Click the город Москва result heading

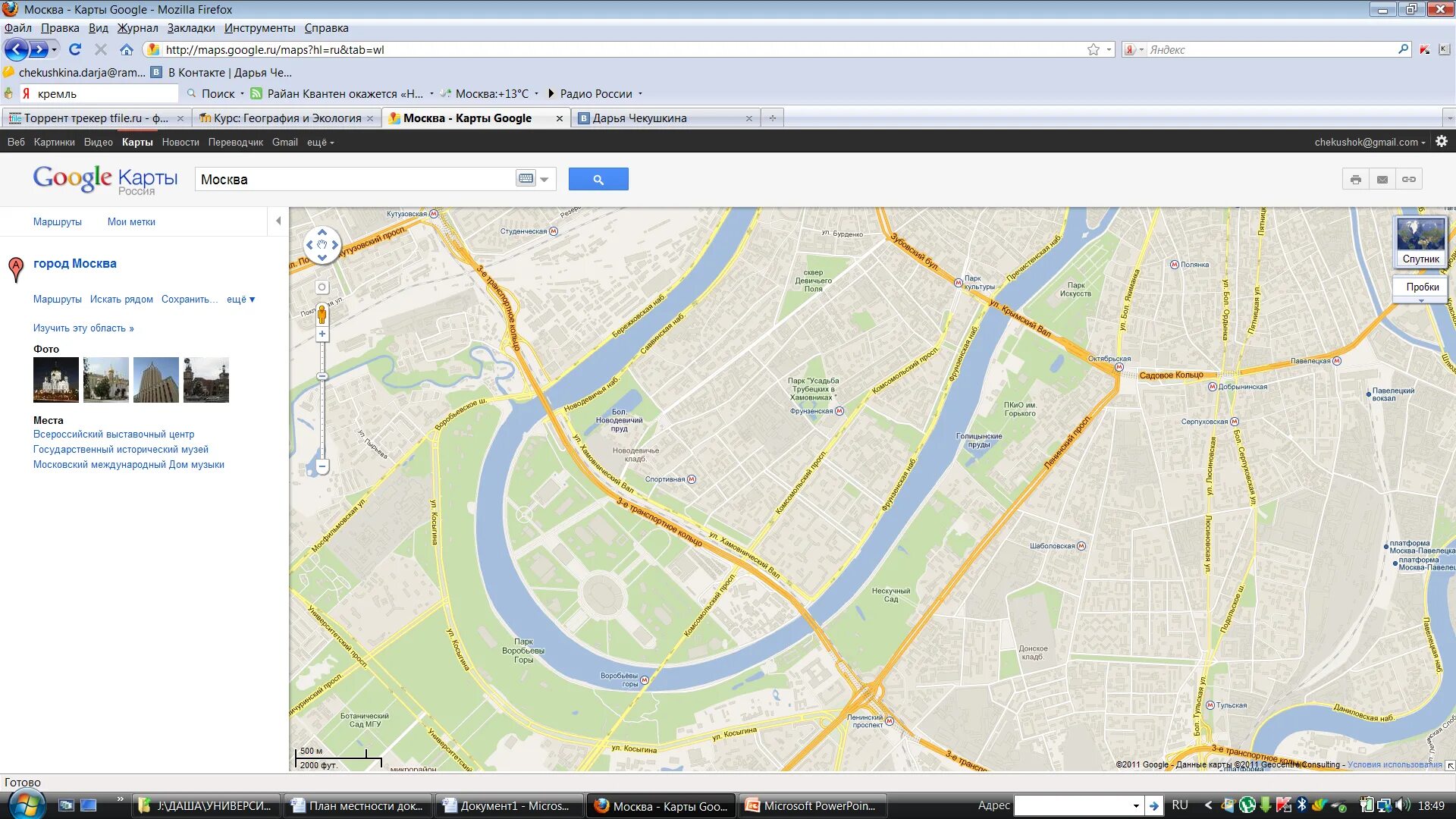(x=74, y=263)
